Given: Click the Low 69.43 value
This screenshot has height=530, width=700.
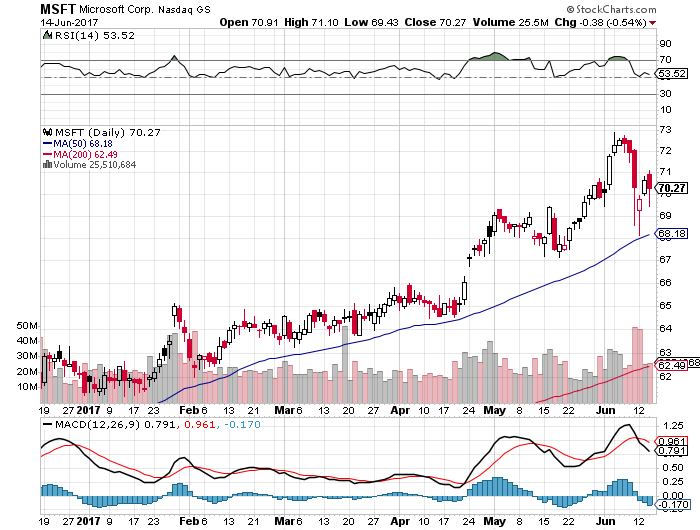Looking at the screenshot, I should (x=371, y=22).
